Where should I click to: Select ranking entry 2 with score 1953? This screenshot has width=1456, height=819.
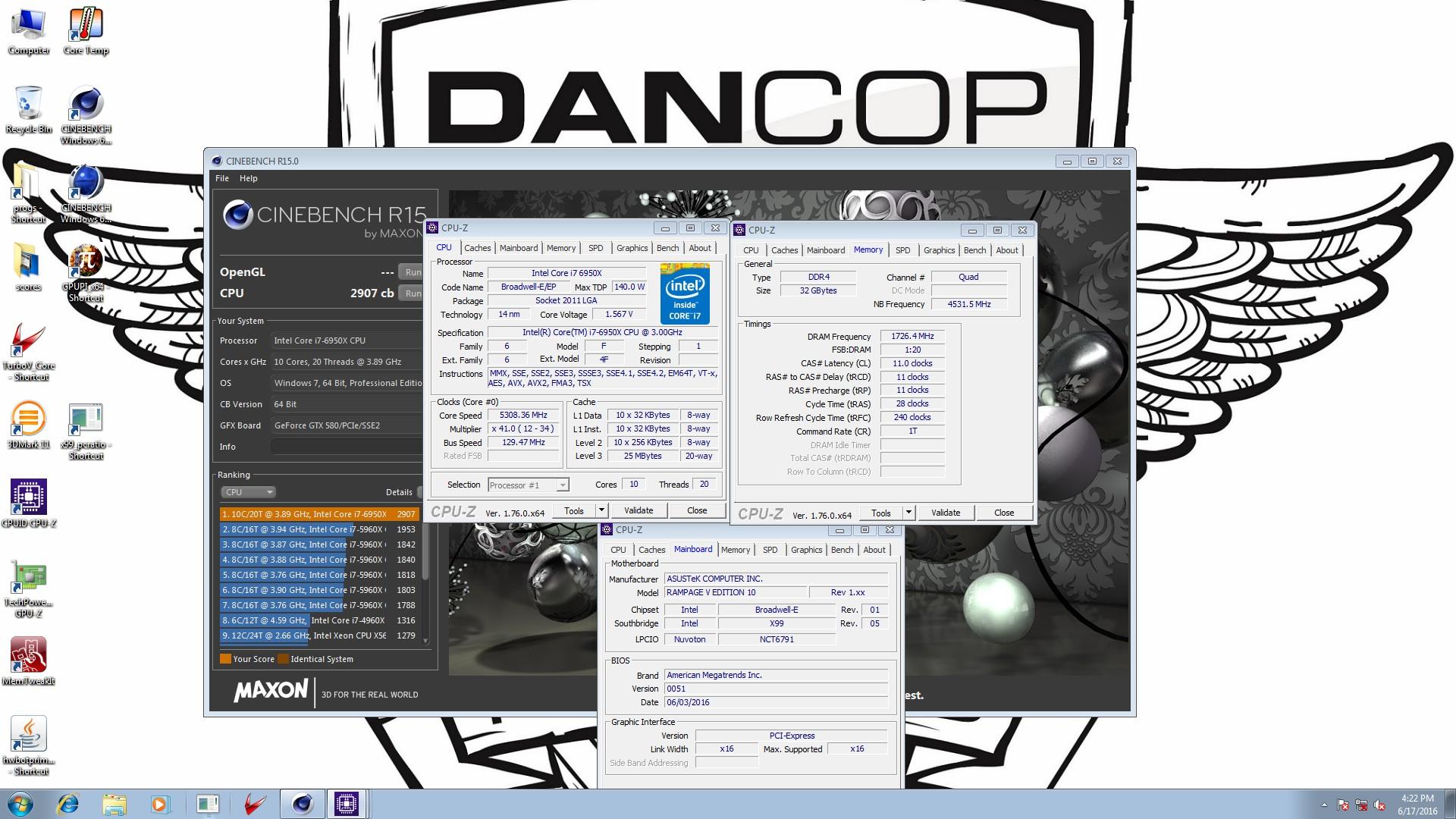tap(319, 529)
